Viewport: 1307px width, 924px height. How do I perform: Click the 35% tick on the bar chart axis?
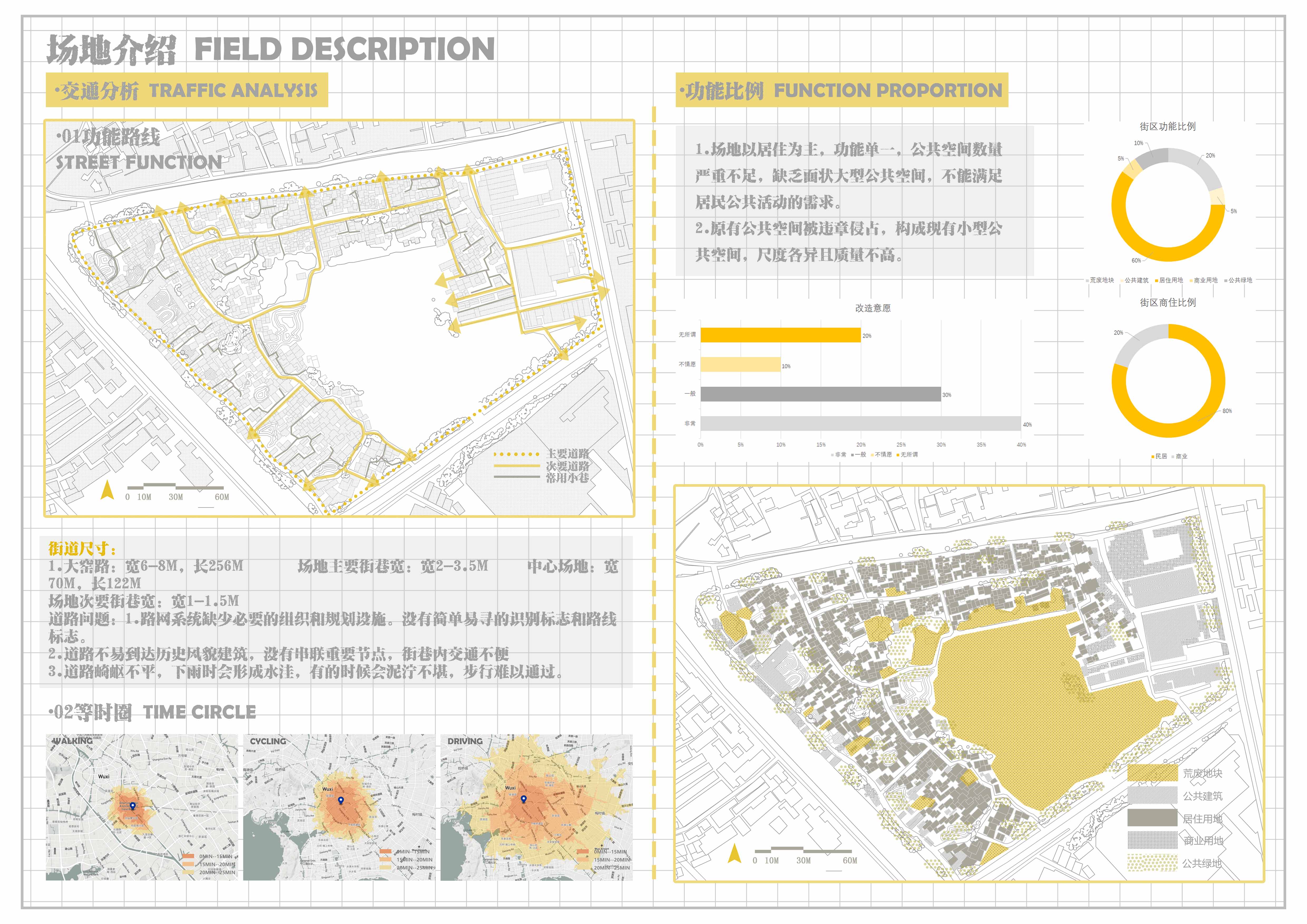(981, 445)
